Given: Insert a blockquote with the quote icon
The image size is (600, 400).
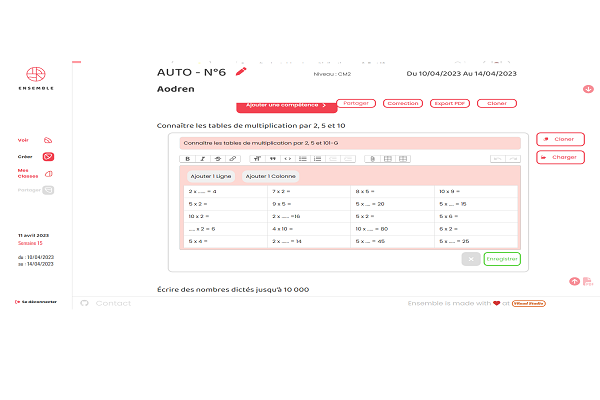Looking at the screenshot, I should point(272,159).
